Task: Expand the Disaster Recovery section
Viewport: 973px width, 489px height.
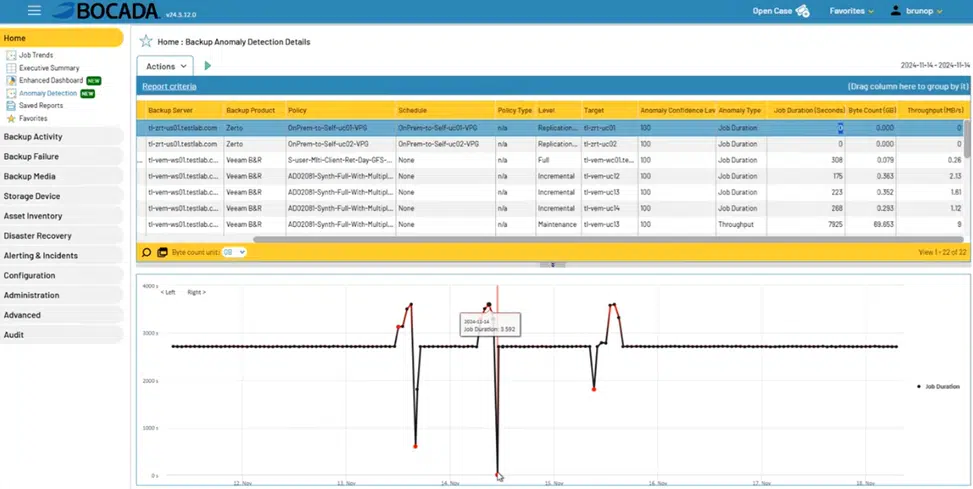Action: tap(61, 236)
